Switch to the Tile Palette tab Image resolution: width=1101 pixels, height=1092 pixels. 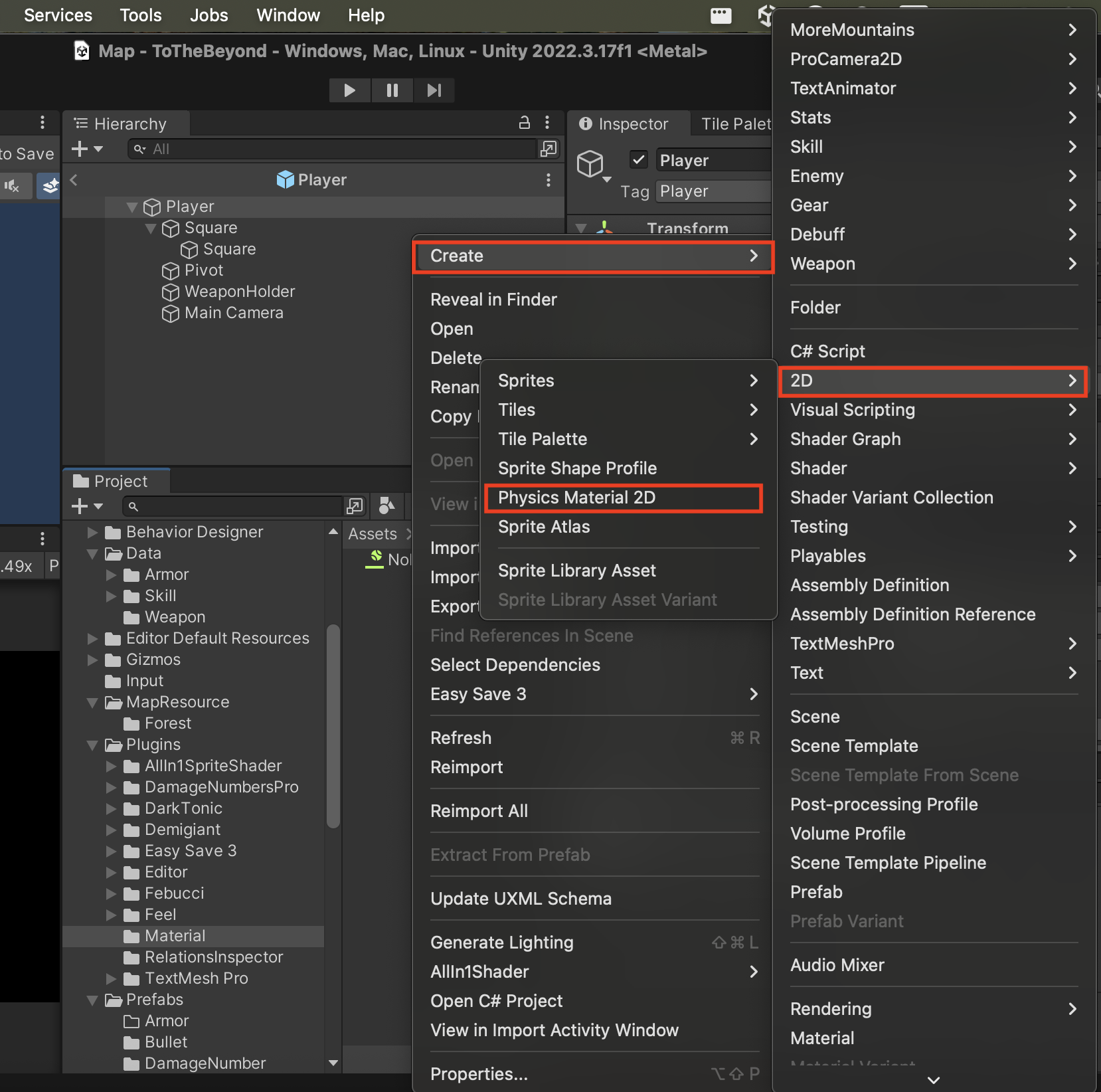point(736,124)
